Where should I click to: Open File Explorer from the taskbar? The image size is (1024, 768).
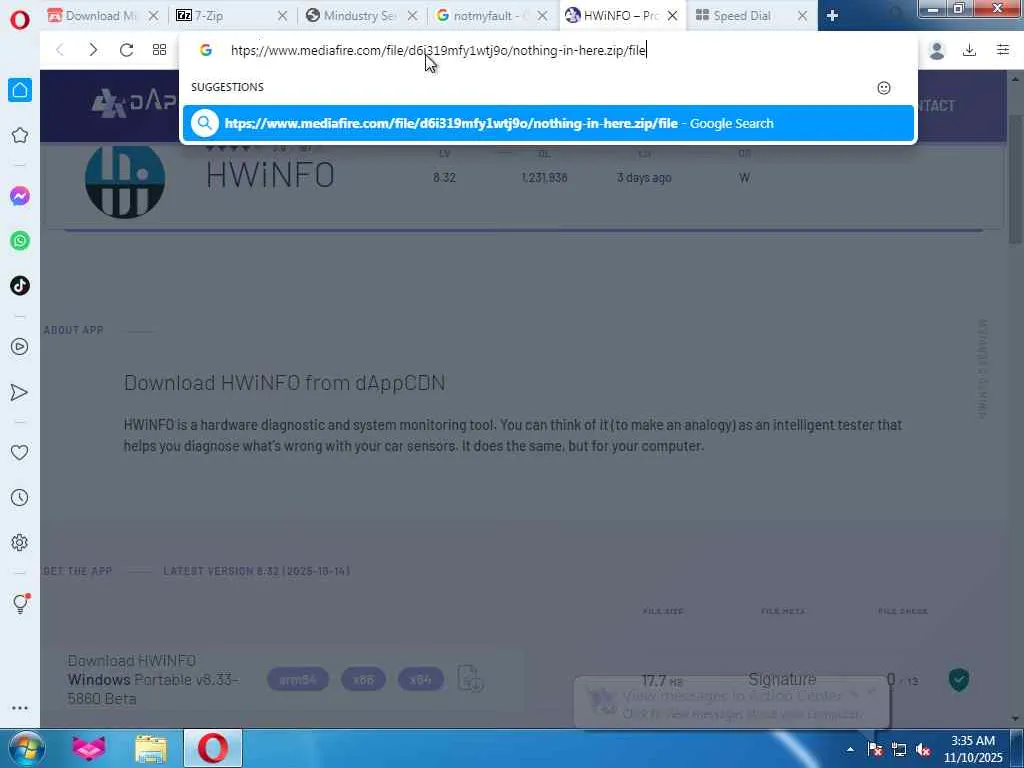[151, 748]
